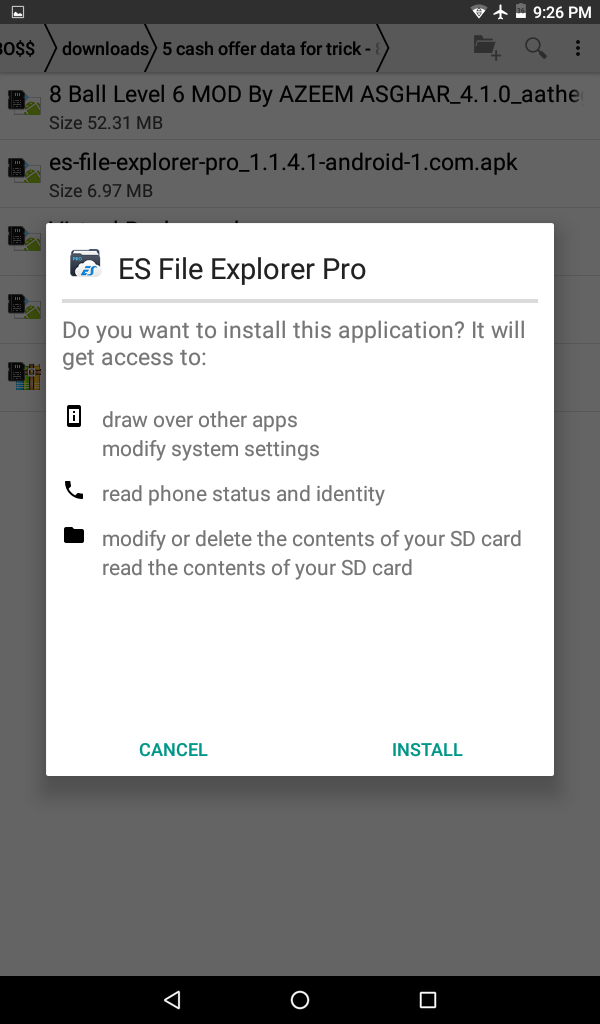This screenshot has height=1024, width=600.
Task: Tap the Android recent apps button
Action: point(428,999)
